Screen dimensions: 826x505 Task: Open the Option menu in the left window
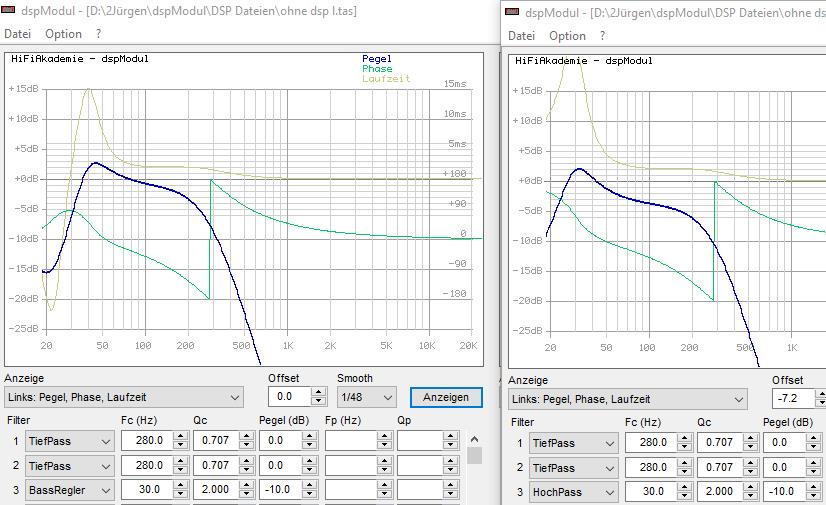[x=63, y=34]
